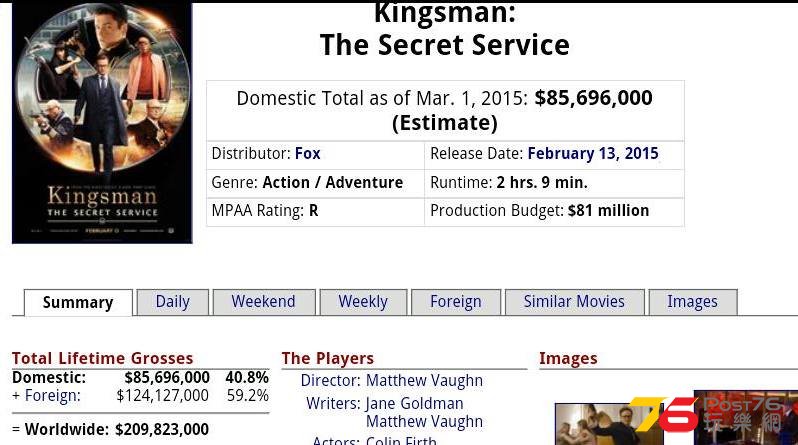View the Similar Movies tab
Viewport: 798px width, 445px height.
(574, 302)
